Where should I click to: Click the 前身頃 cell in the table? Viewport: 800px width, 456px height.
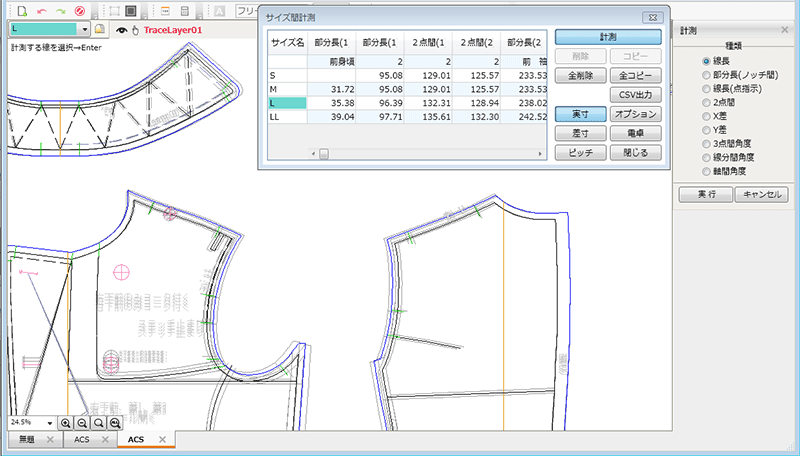pyautogui.click(x=332, y=62)
